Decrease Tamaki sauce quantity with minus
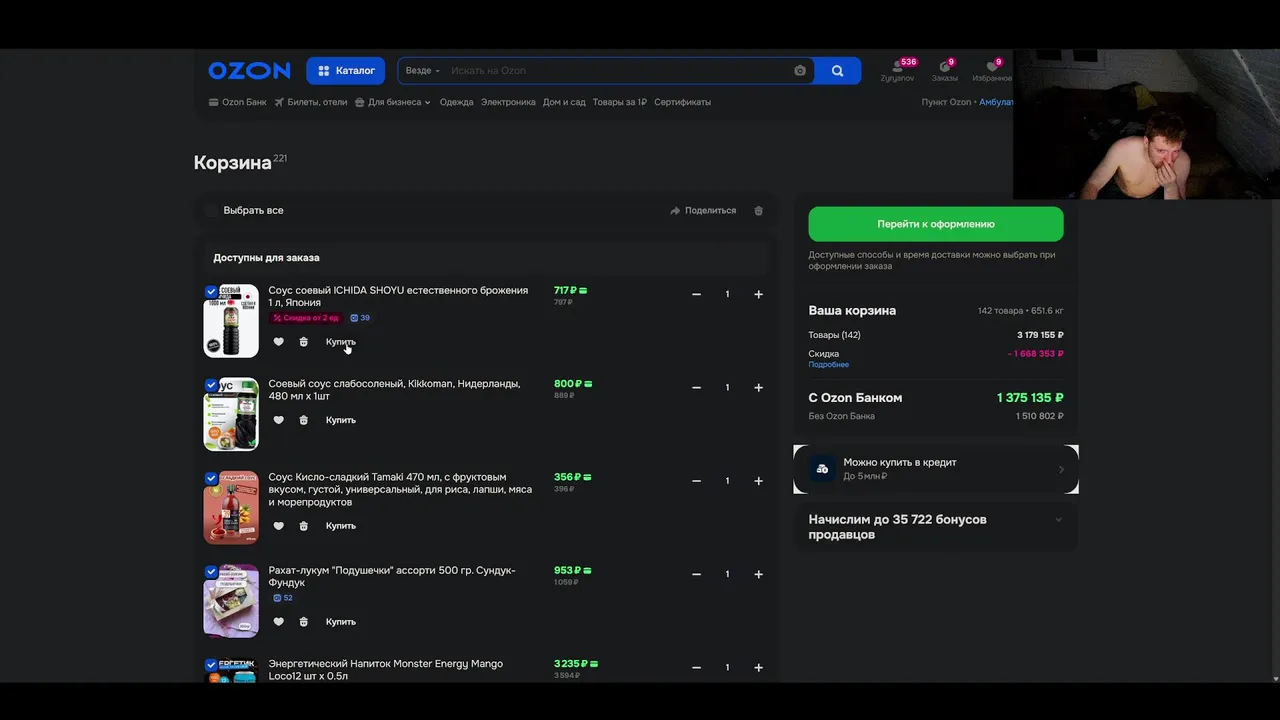Viewport: 1280px width, 720px height. 697,481
